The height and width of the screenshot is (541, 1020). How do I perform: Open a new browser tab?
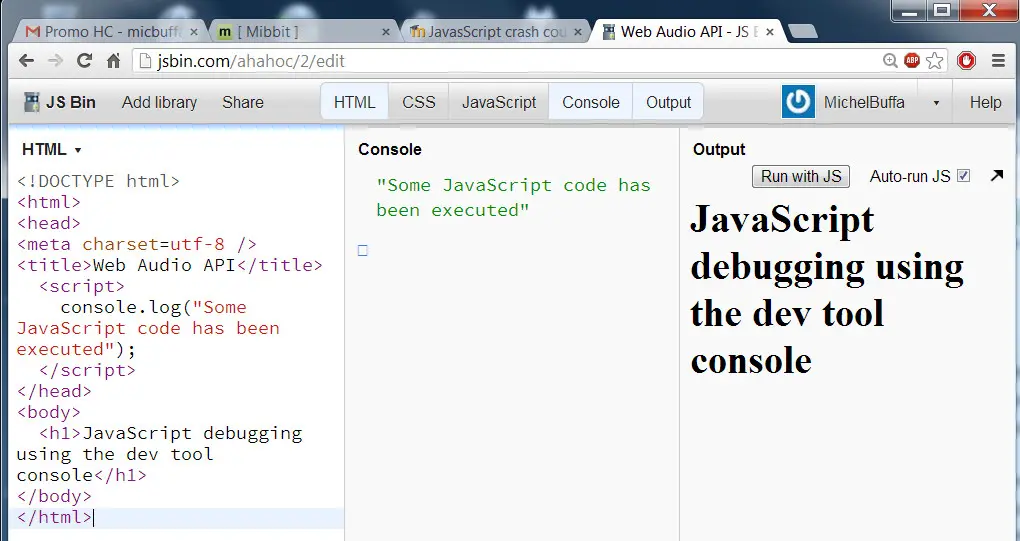803,31
